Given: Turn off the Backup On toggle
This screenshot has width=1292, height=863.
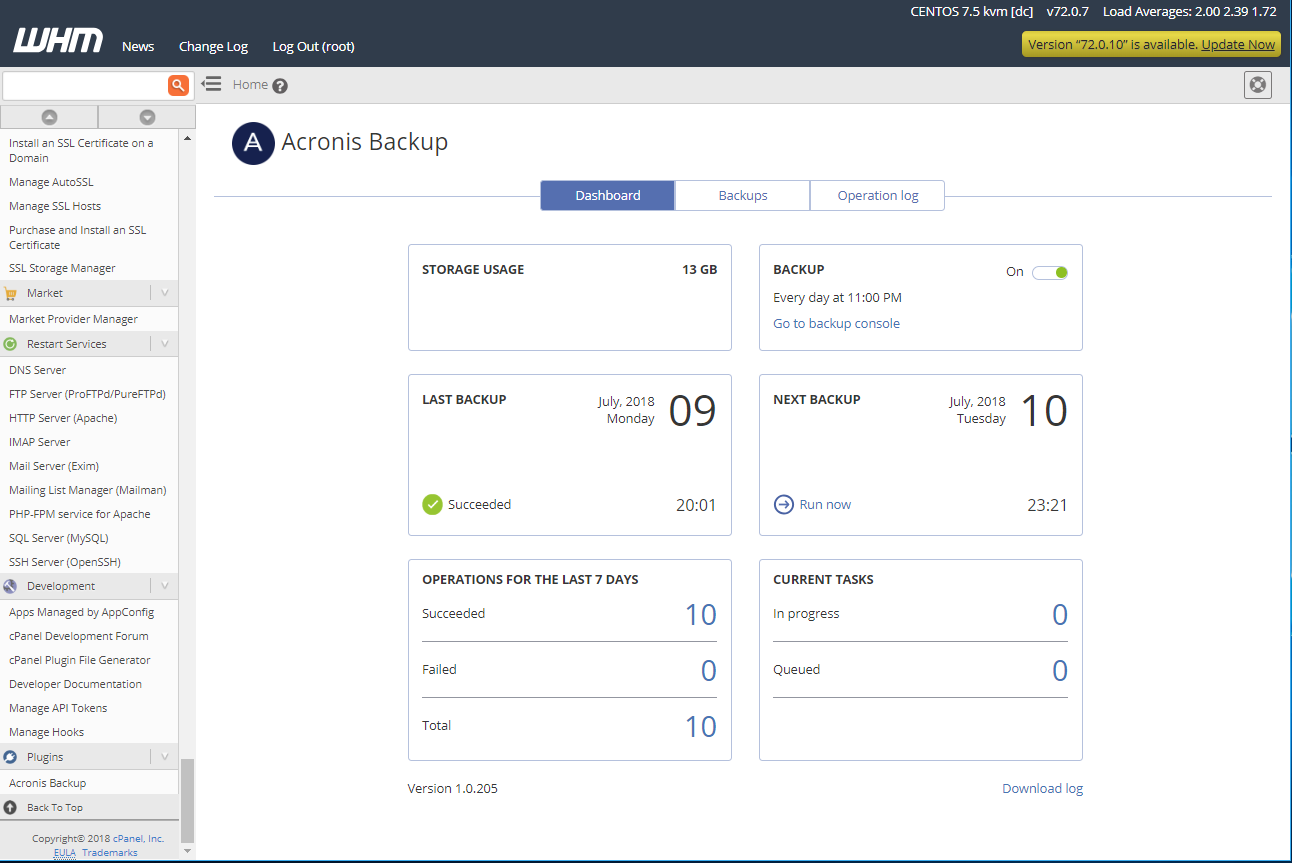Looking at the screenshot, I should [1050, 272].
